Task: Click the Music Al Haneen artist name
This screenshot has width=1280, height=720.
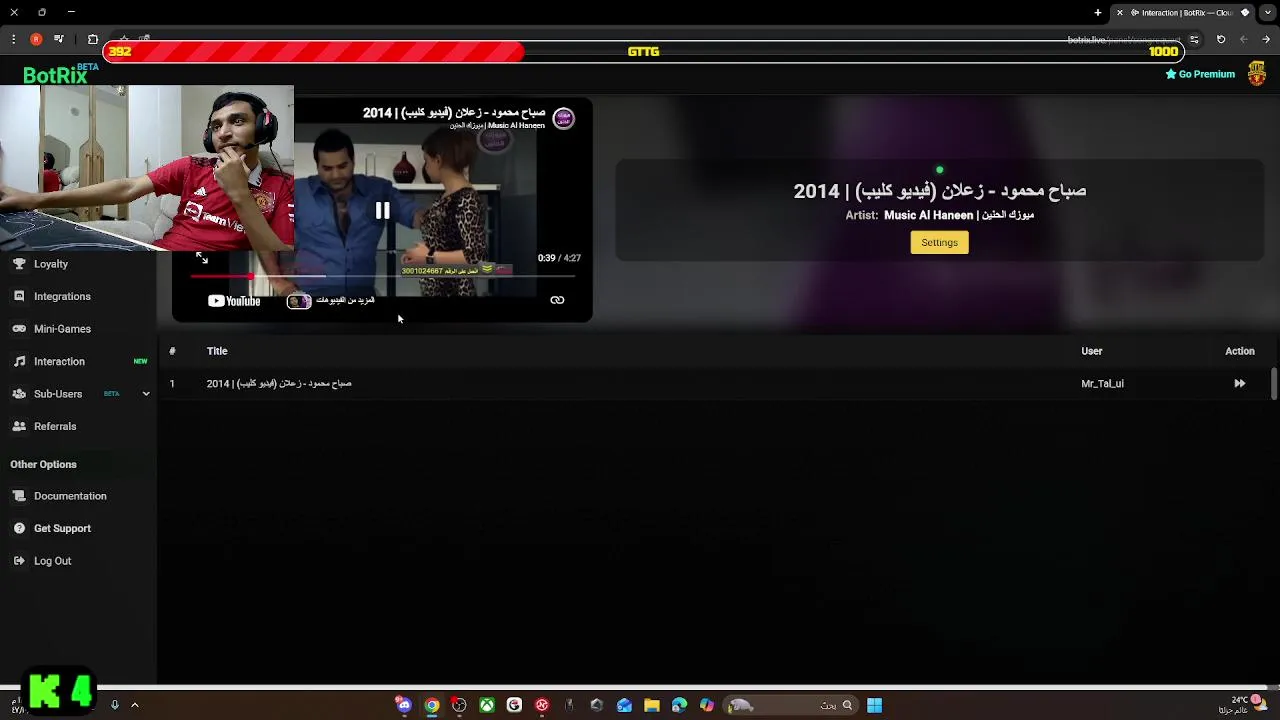Action: pyautogui.click(x=958, y=215)
